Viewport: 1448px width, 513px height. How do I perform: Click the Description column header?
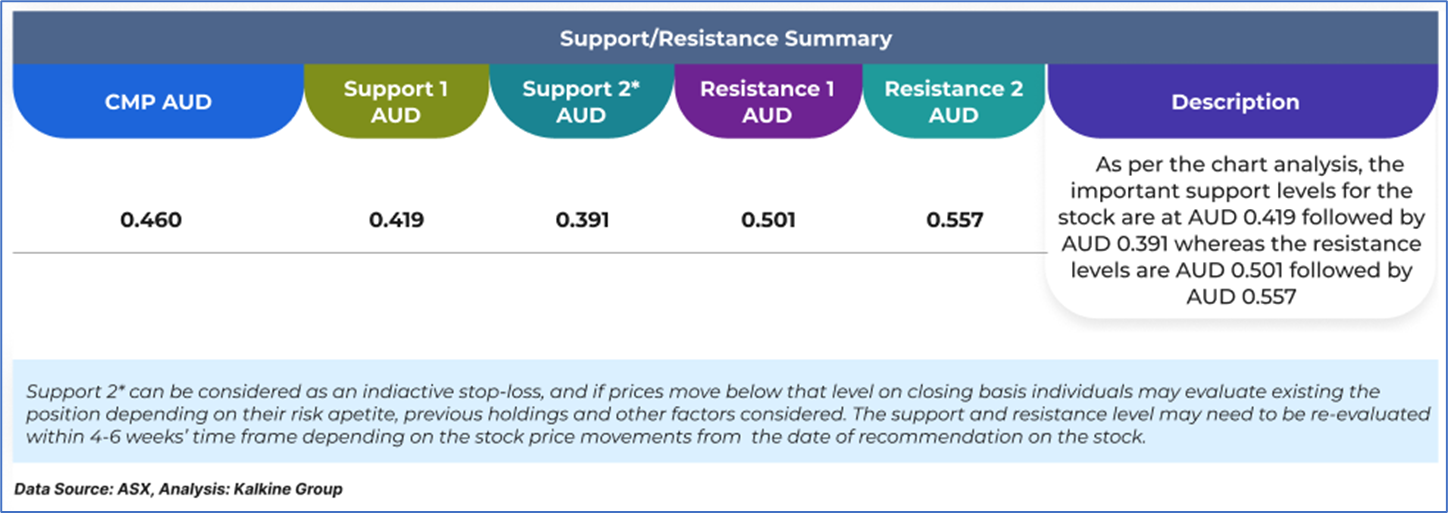pos(1235,102)
